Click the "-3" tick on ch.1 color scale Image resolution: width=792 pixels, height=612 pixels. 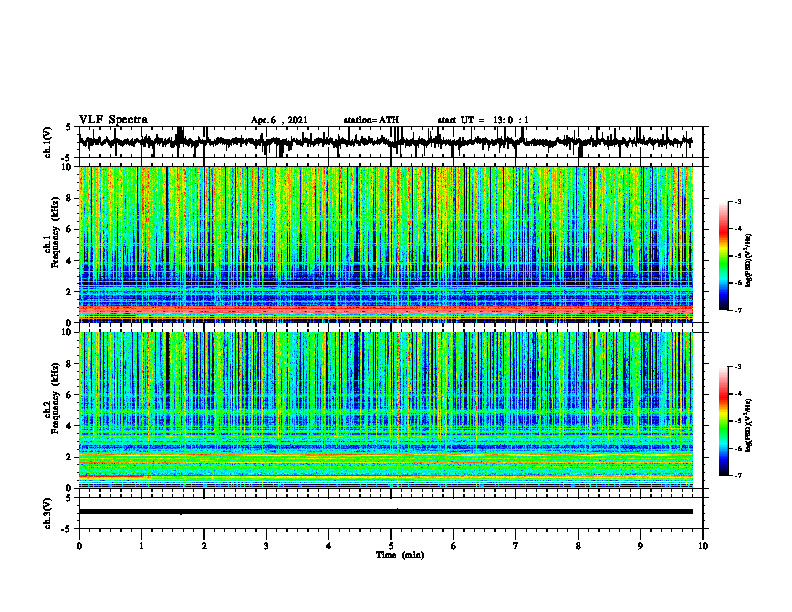pyautogui.click(x=738, y=201)
